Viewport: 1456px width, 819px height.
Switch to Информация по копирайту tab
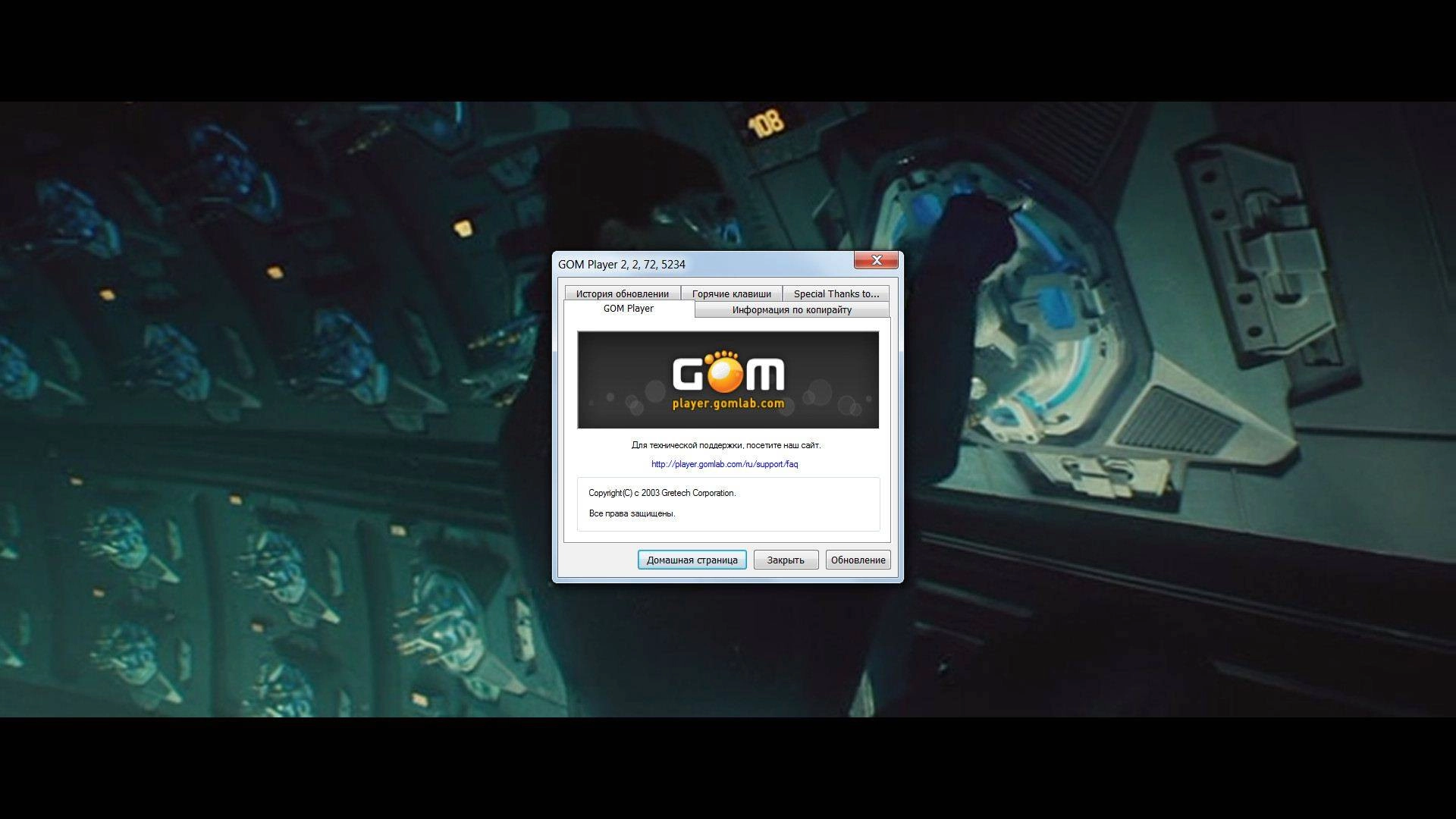pos(792,309)
